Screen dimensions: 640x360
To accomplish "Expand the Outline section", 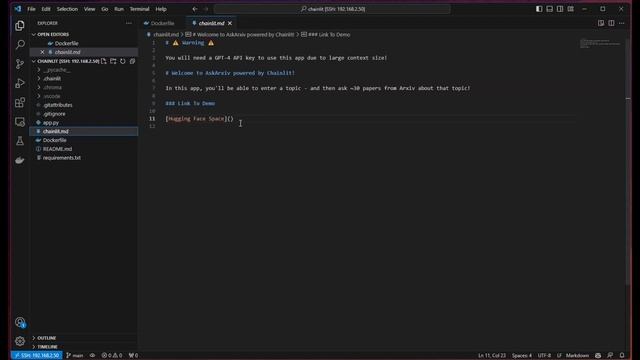I will click(x=47, y=338).
